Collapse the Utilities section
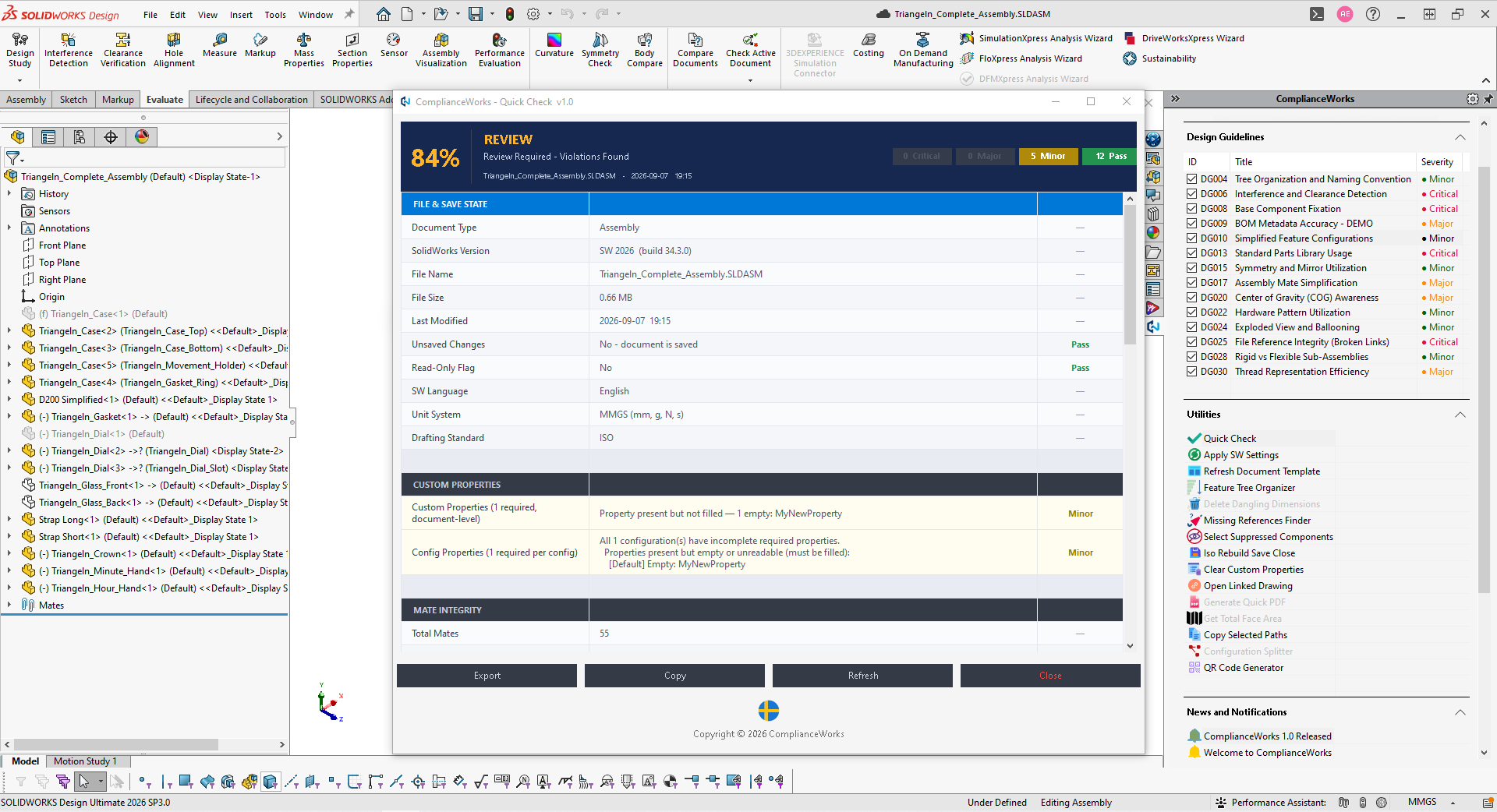 (1460, 415)
